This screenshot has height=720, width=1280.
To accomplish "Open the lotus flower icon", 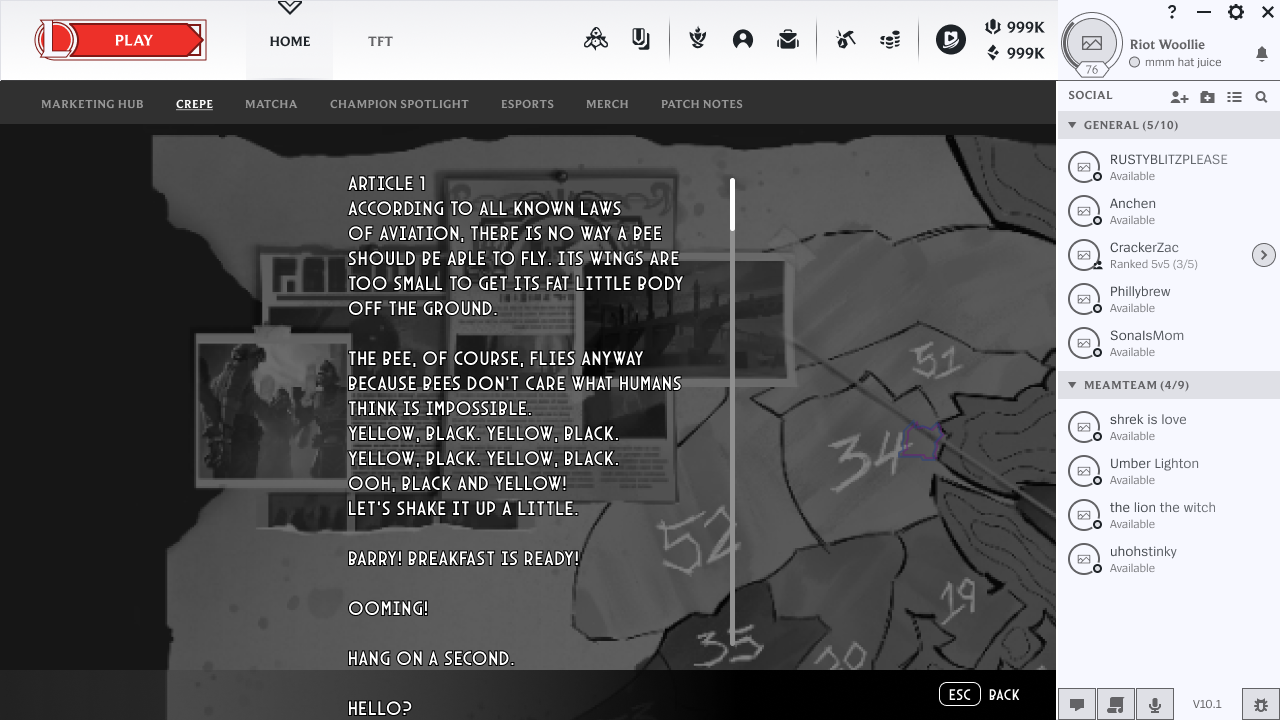I will click(698, 40).
